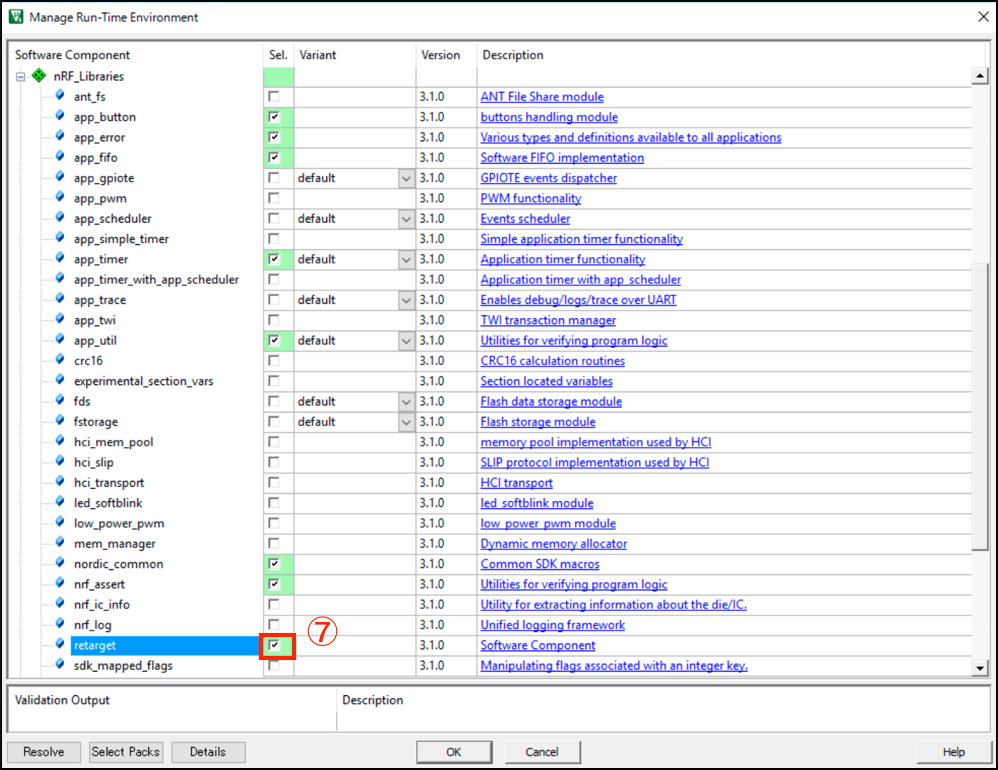Open the Flash data storage module link

(551, 402)
